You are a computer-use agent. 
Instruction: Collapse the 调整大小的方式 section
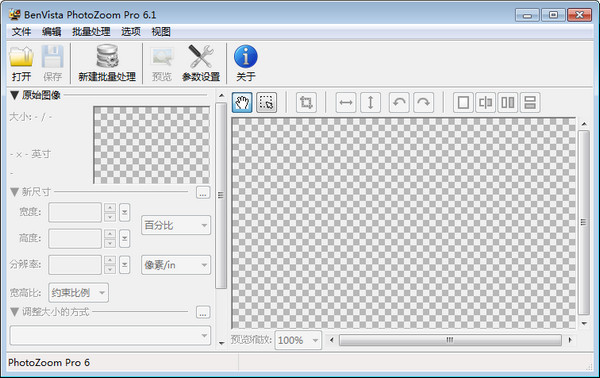tap(15, 312)
